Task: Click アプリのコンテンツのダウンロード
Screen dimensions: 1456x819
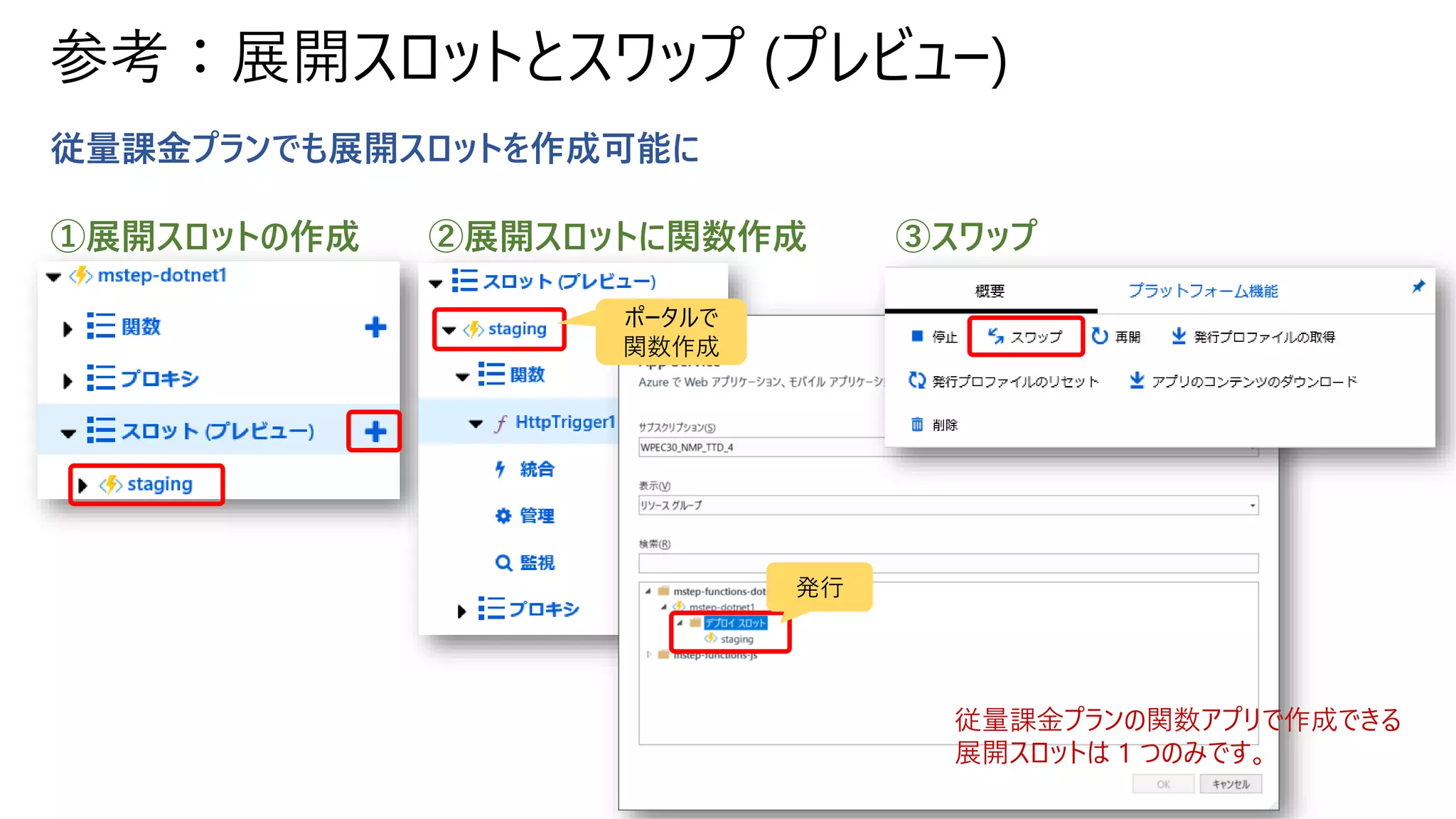Action: point(1243,381)
